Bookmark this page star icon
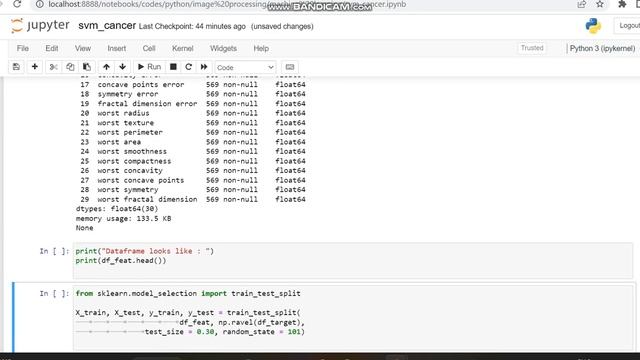Viewport: 640px width, 360px height. [600, 4]
